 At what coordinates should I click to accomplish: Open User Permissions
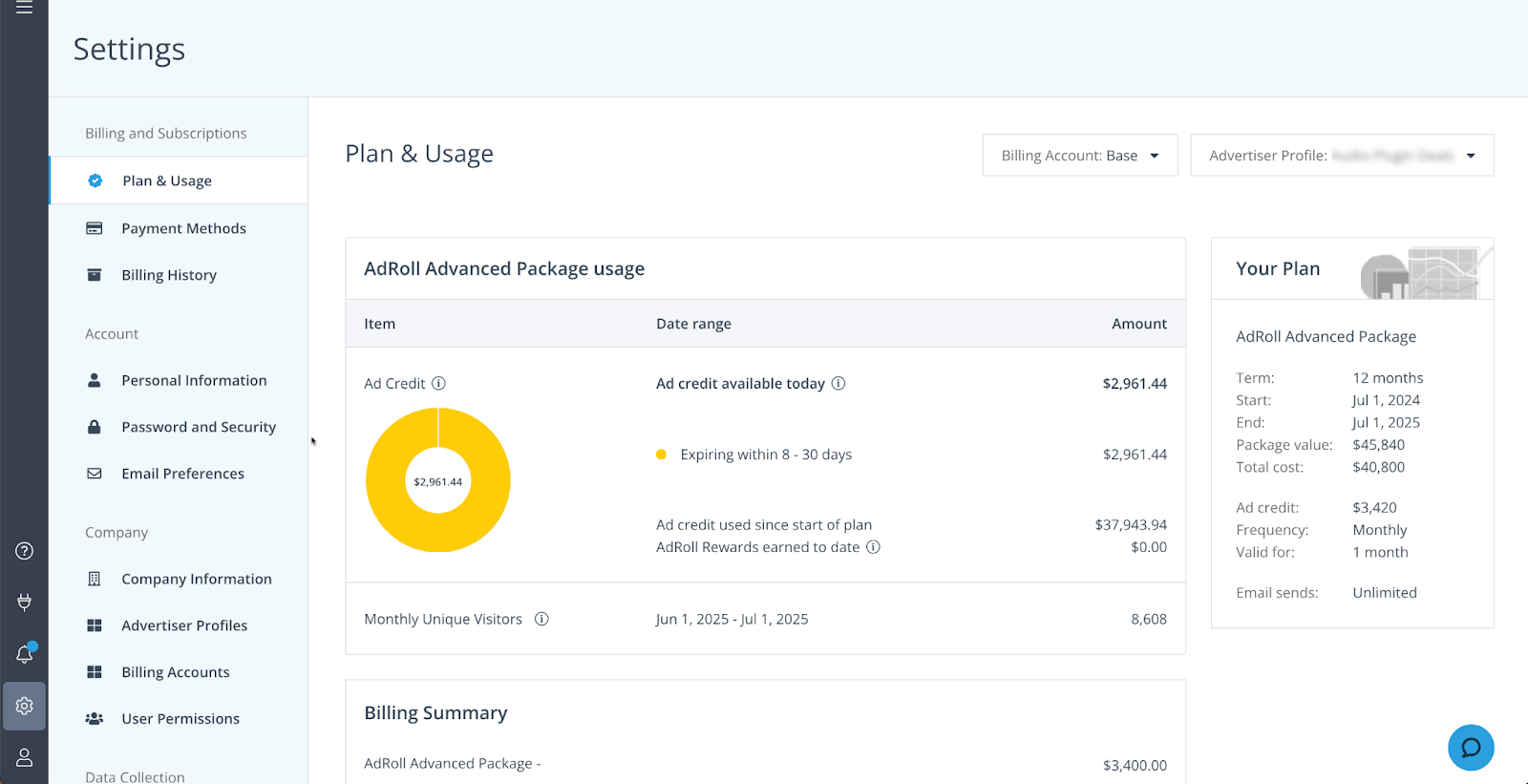[x=179, y=719]
